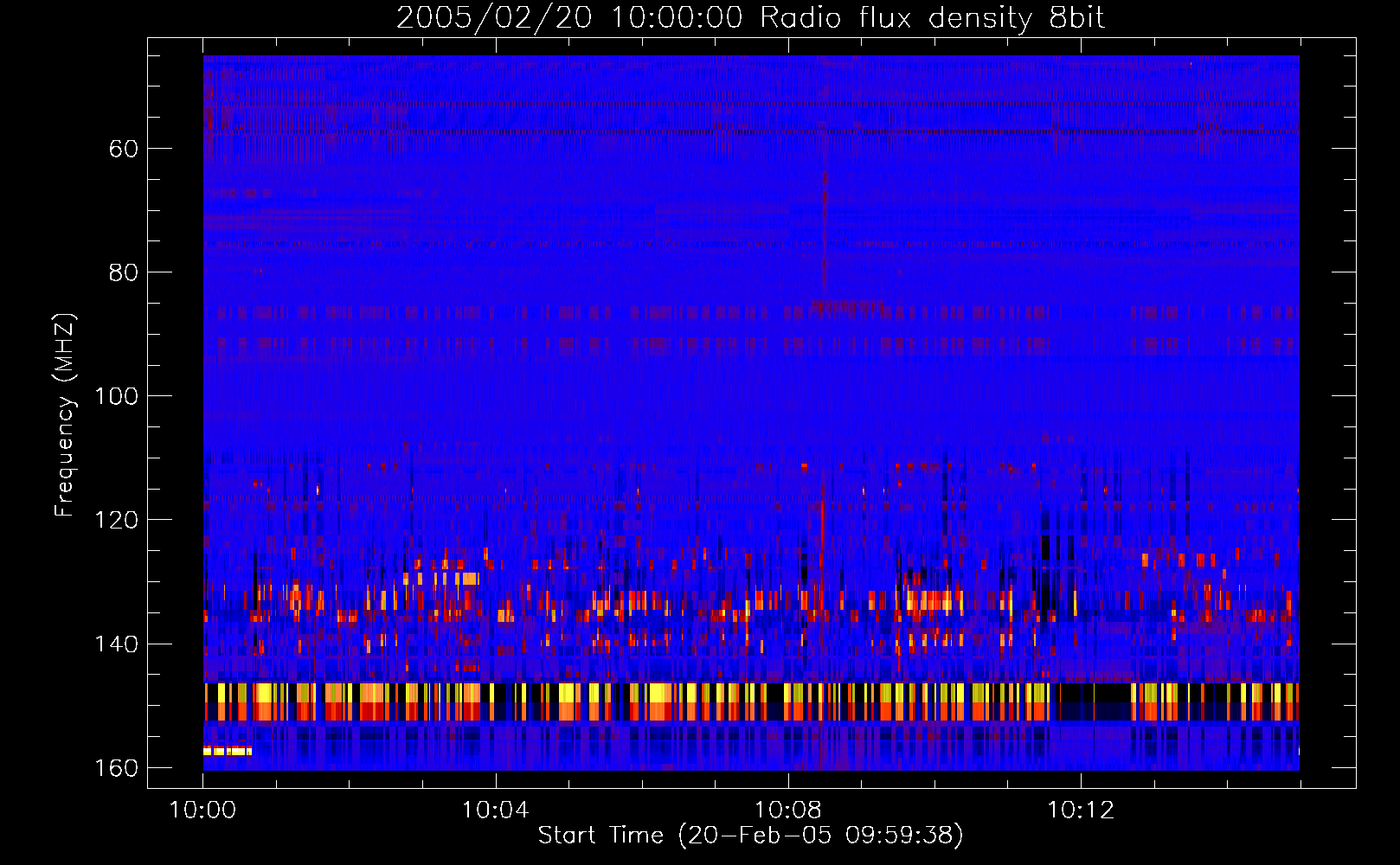Select the y-axis label 'Frequency (MHZ)'
Viewport: 1400px width, 865px height.
[x=65, y=414]
